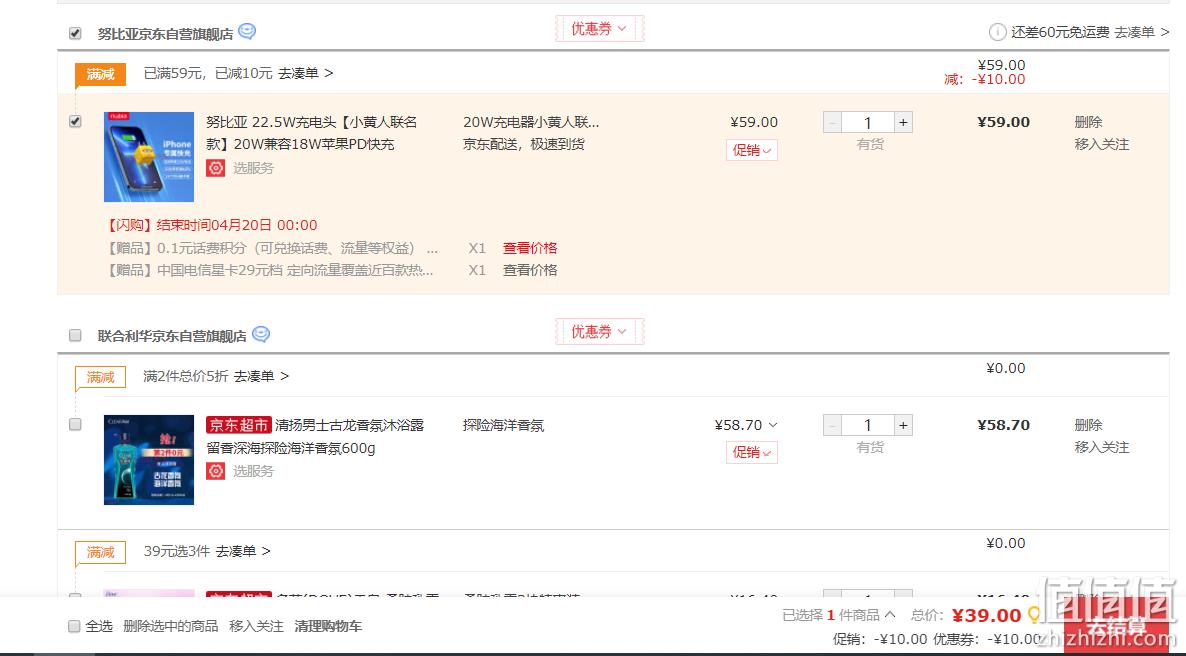This screenshot has height=656, width=1186.
Task: Click the 满减 badge beside 满2件总价5折
Action: point(101,377)
